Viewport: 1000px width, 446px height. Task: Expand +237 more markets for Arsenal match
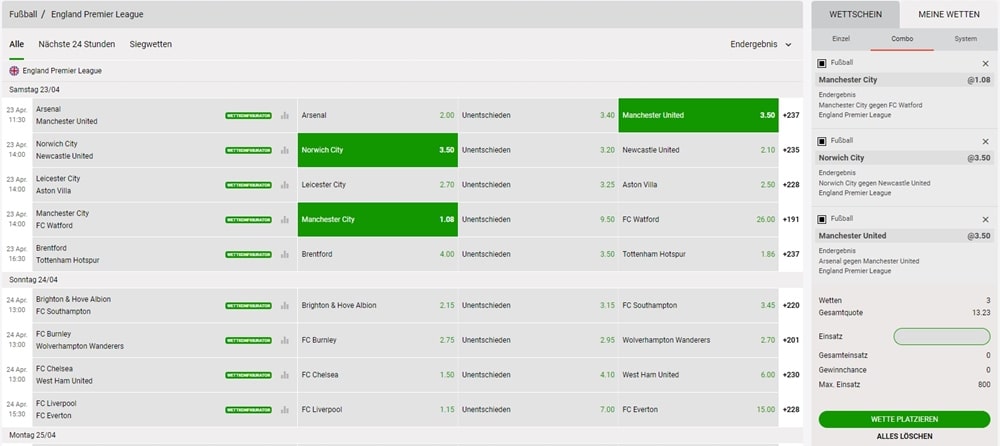point(791,115)
